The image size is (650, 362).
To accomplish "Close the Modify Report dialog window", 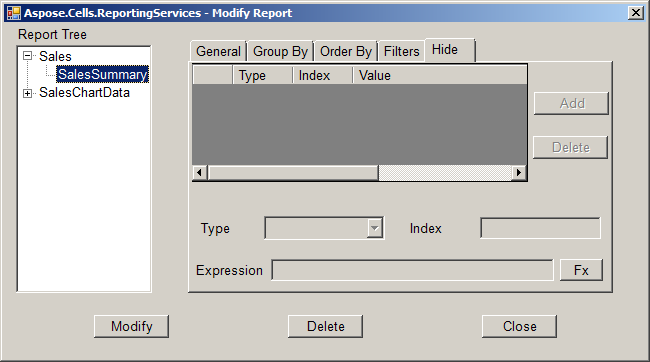I will 635,13.
